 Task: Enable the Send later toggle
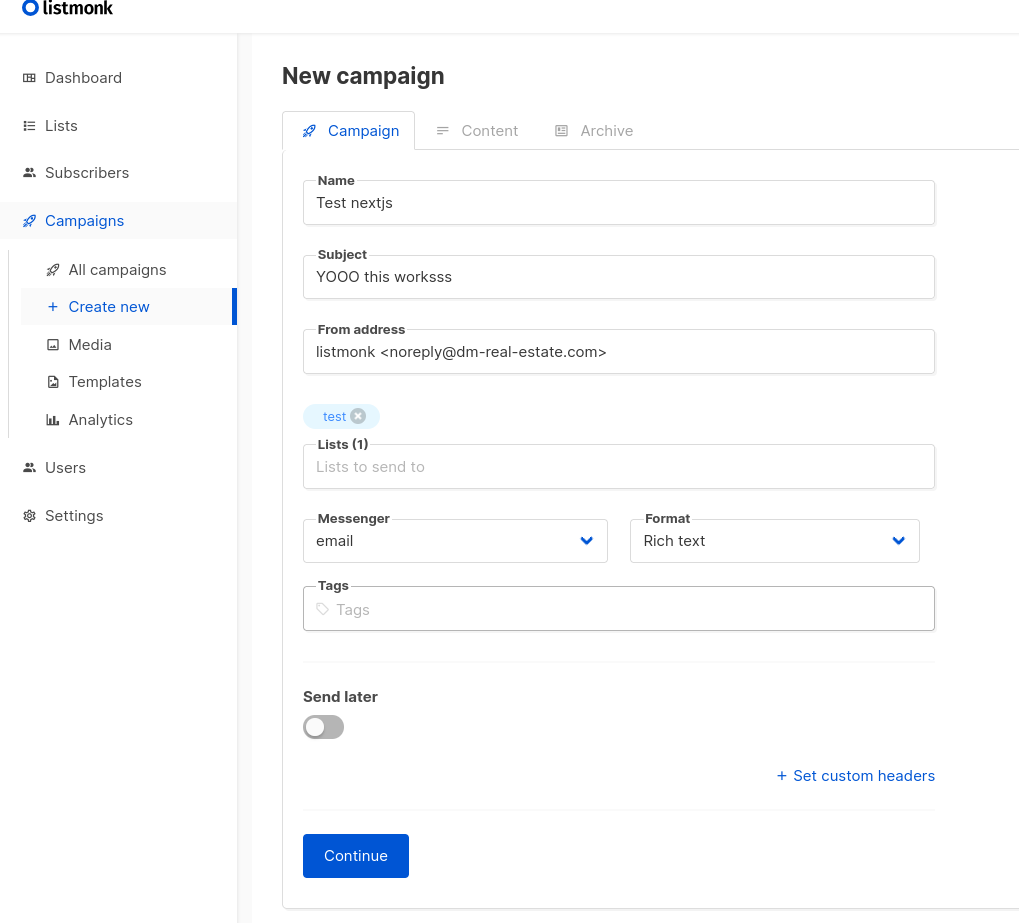click(x=322, y=727)
